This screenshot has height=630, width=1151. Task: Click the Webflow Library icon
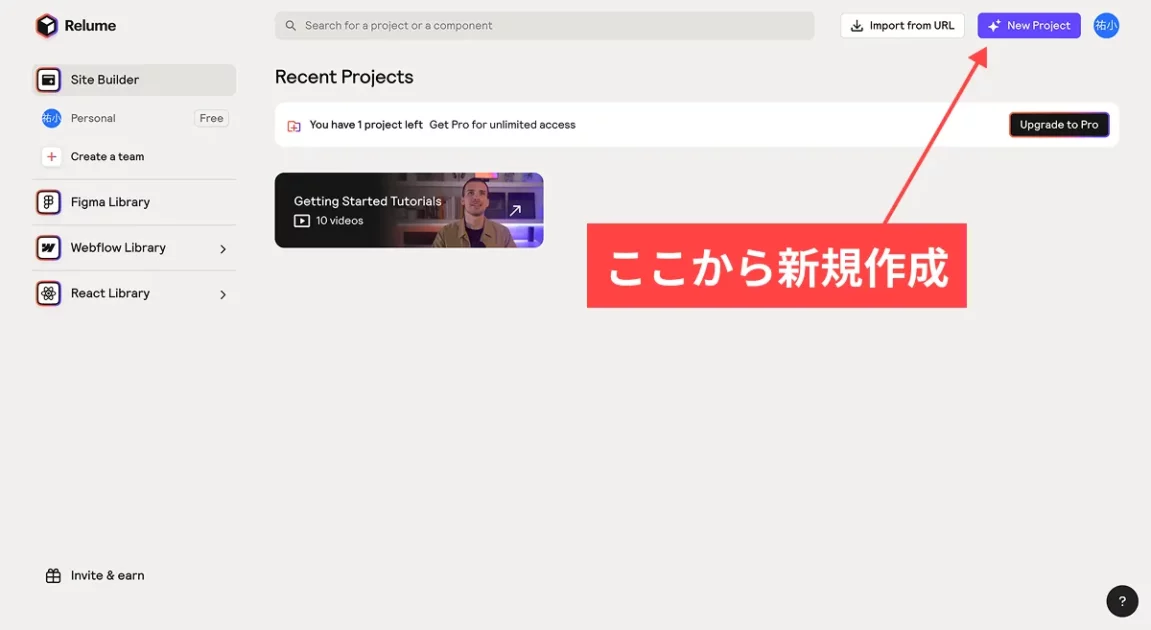pyautogui.click(x=48, y=248)
